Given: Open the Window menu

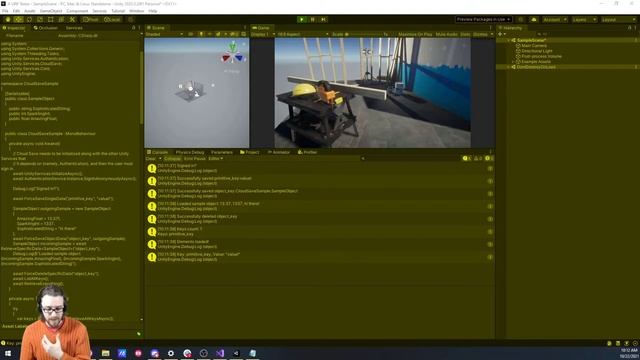Looking at the screenshot, I should [136, 11].
